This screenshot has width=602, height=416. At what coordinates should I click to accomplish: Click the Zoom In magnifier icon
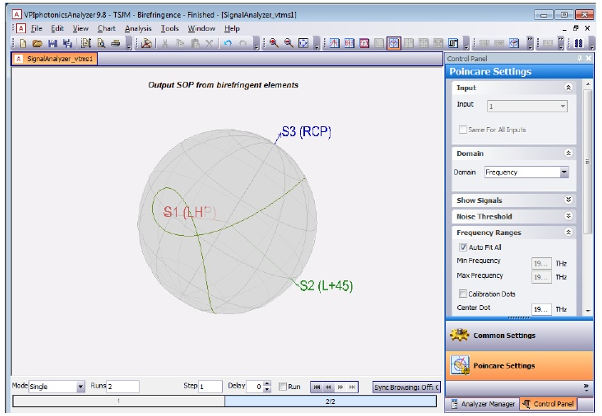coord(274,43)
